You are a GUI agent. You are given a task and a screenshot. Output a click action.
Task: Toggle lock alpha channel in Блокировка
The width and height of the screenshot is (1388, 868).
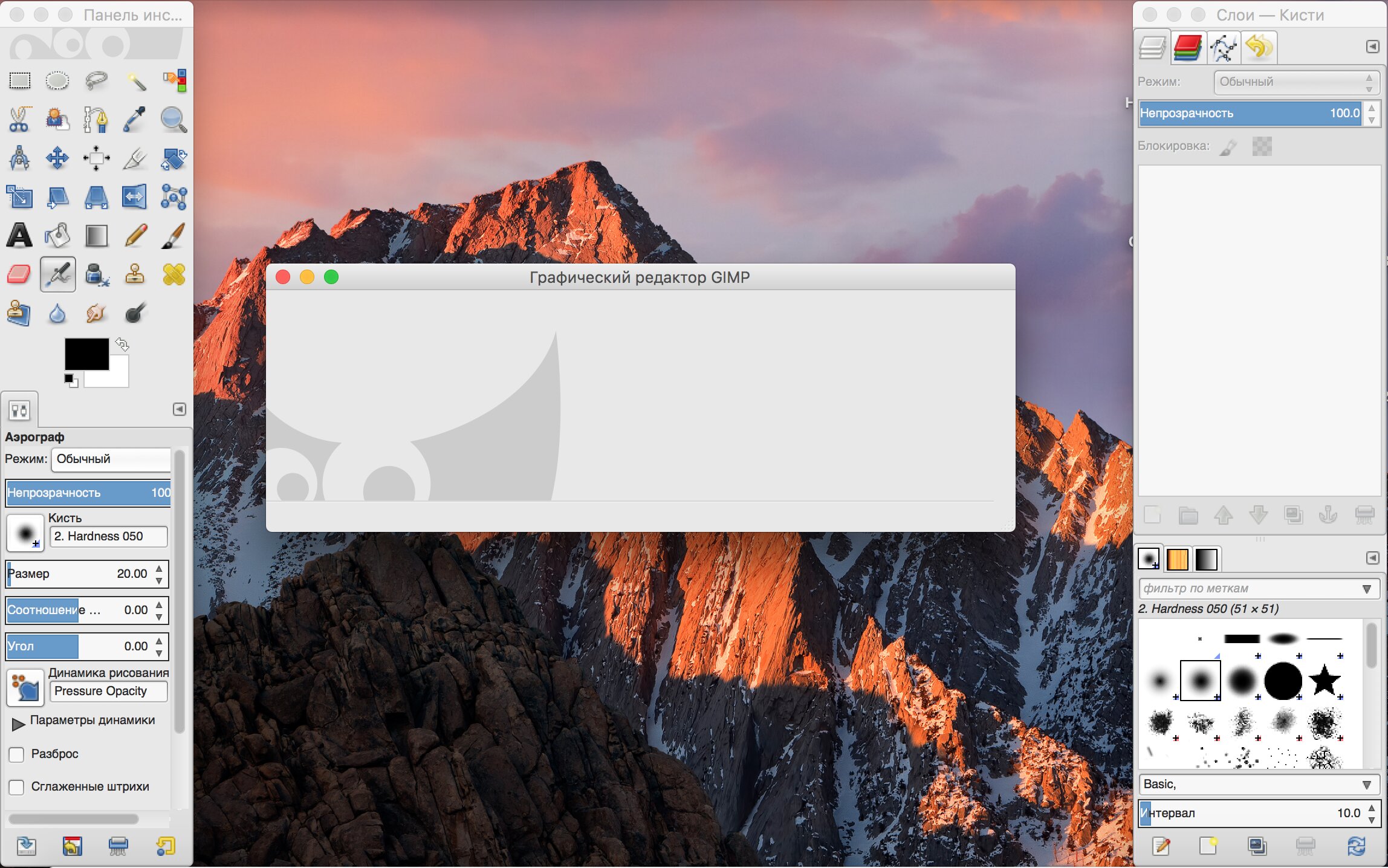click(x=1262, y=146)
